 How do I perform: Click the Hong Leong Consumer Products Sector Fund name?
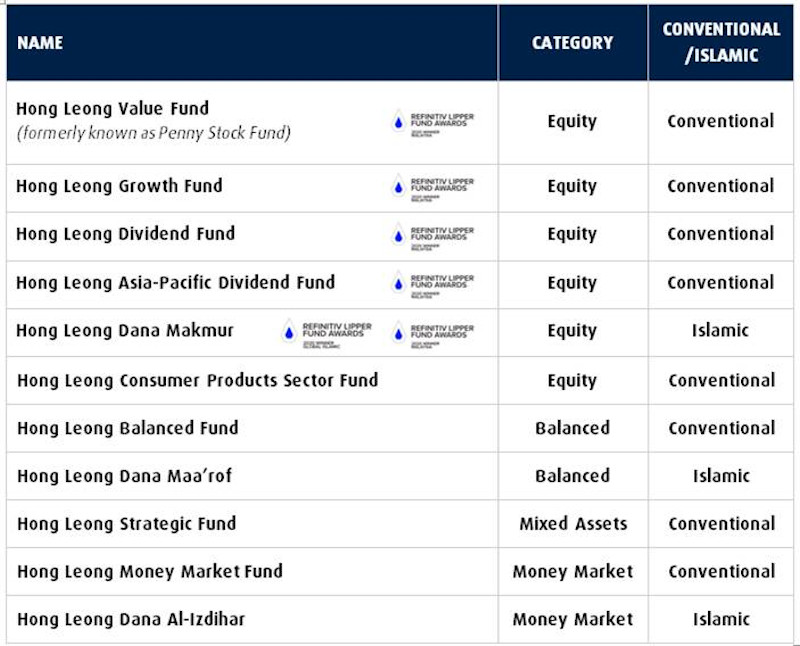(197, 380)
